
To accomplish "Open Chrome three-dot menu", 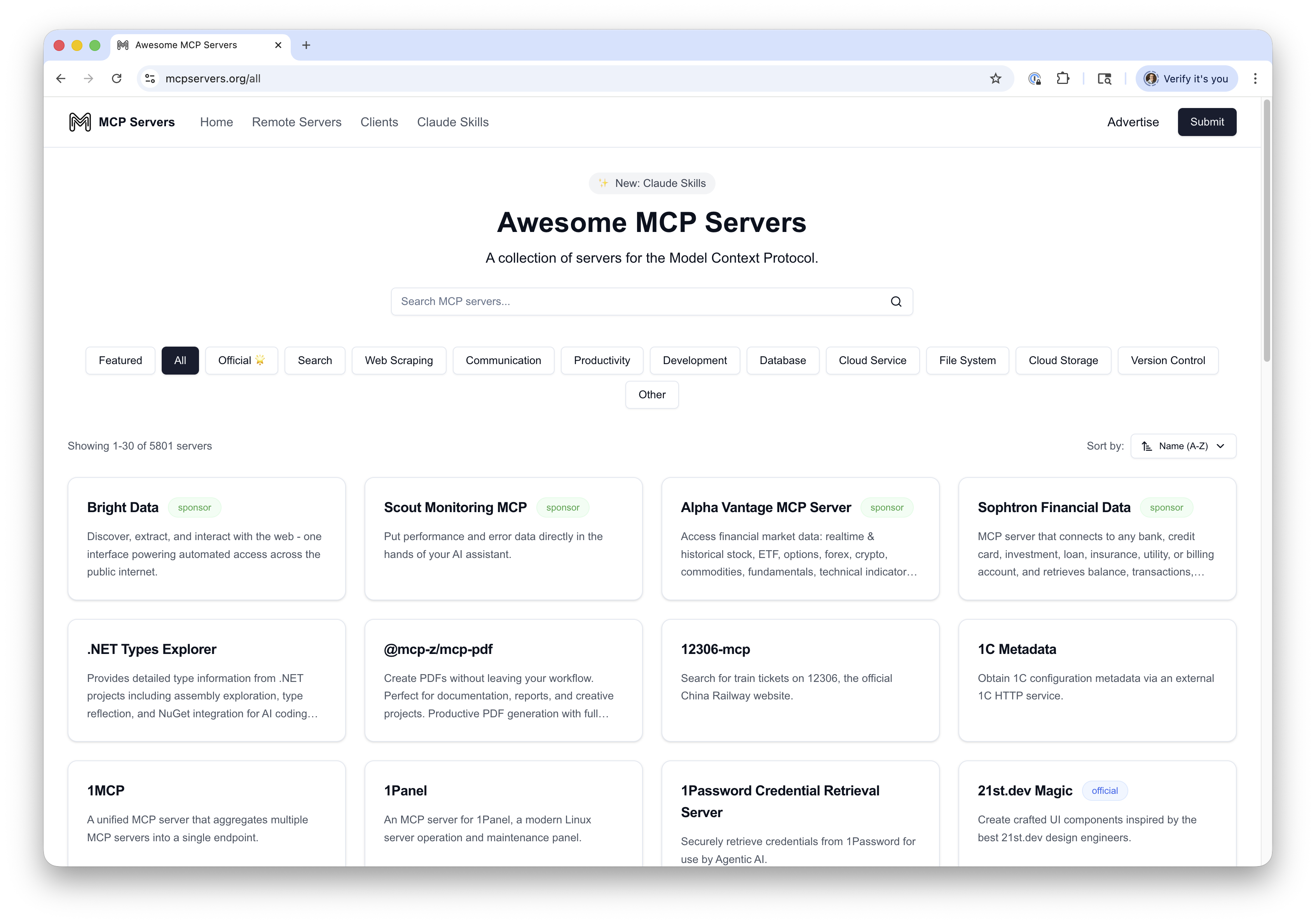I will point(1255,78).
